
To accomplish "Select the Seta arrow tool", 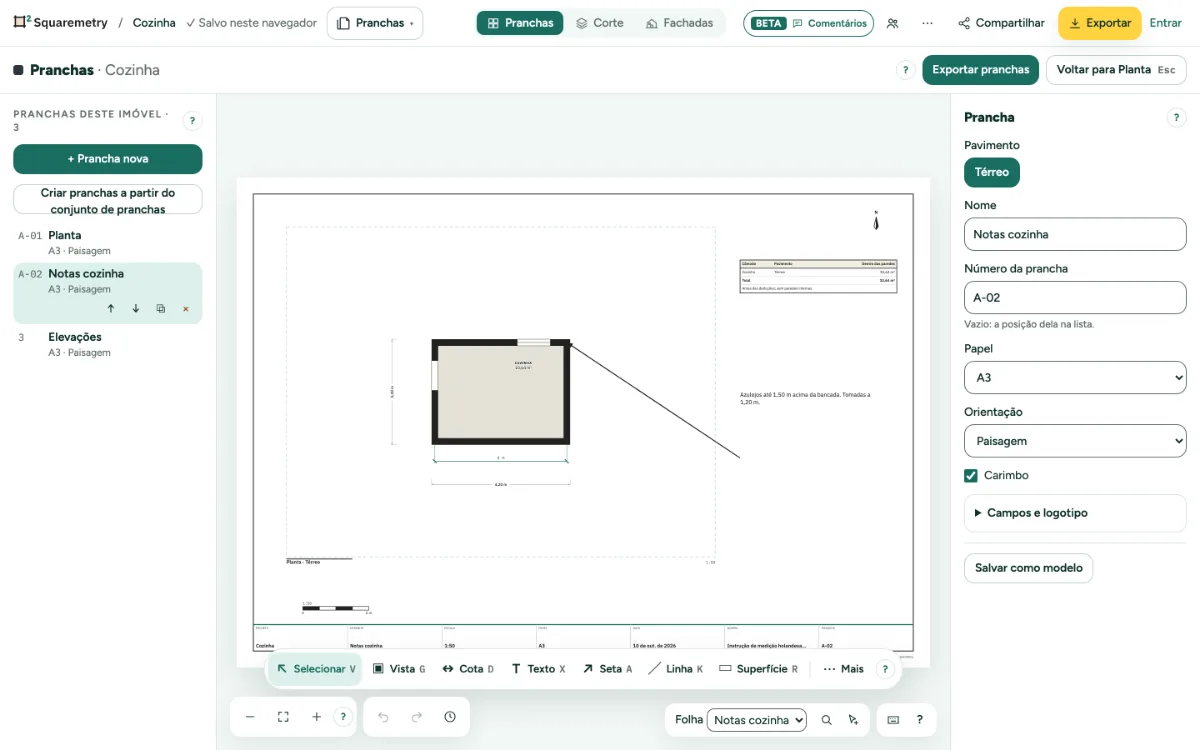I will tap(607, 669).
